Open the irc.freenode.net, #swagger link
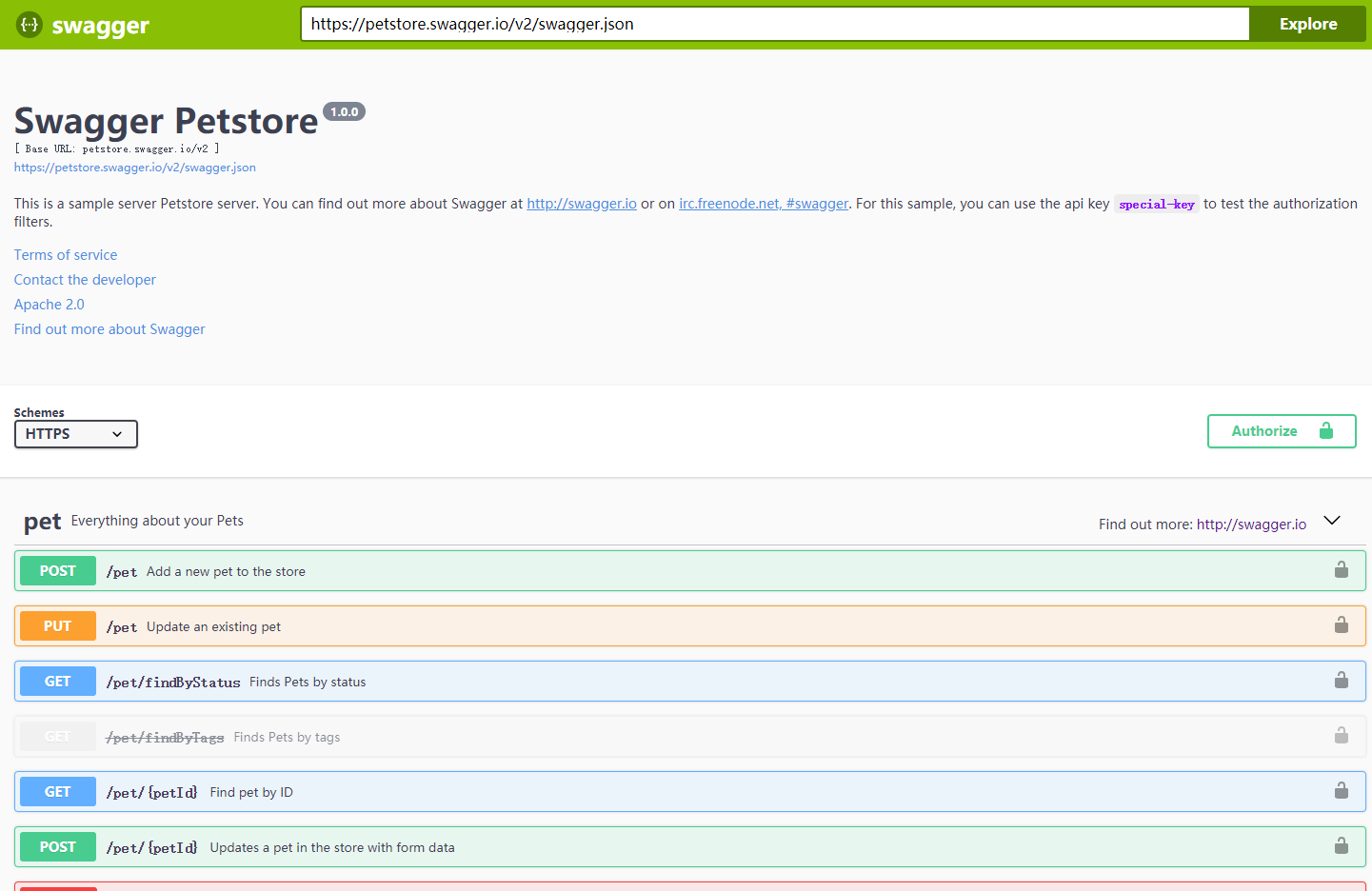Image resolution: width=1372 pixels, height=891 pixels. [x=764, y=204]
